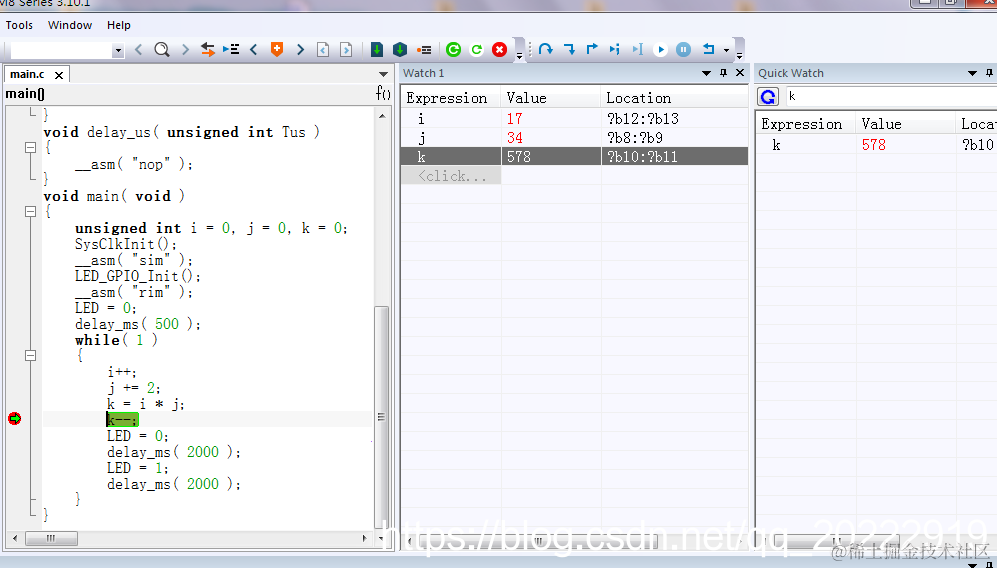Open Replace with the orange arrows icon
The image size is (997, 568).
[207, 50]
